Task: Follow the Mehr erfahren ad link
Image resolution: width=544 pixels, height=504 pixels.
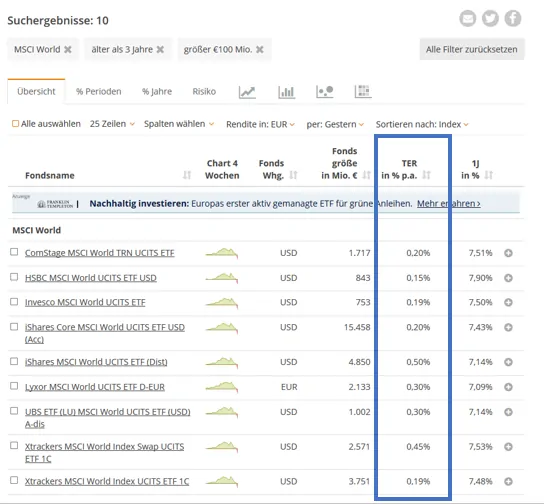Action: [449, 204]
